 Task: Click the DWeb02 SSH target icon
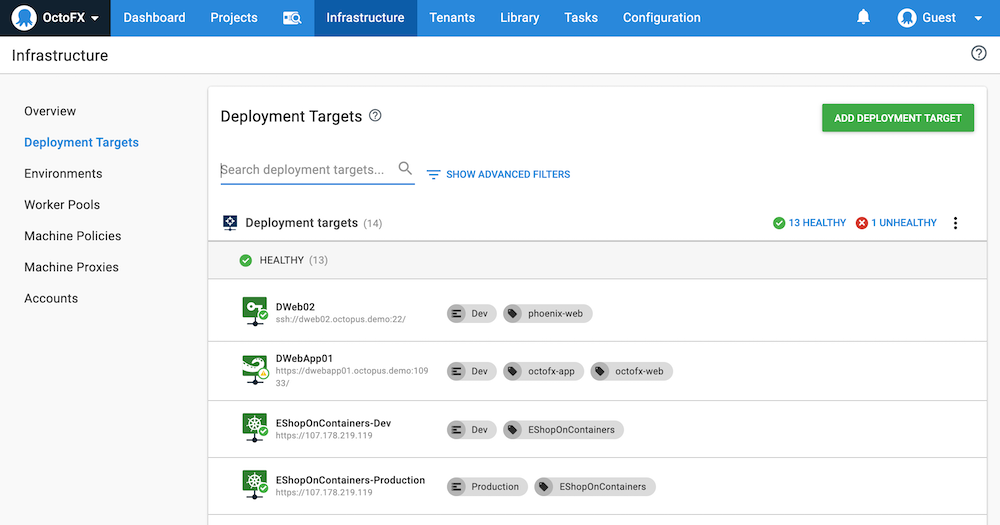click(255, 309)
